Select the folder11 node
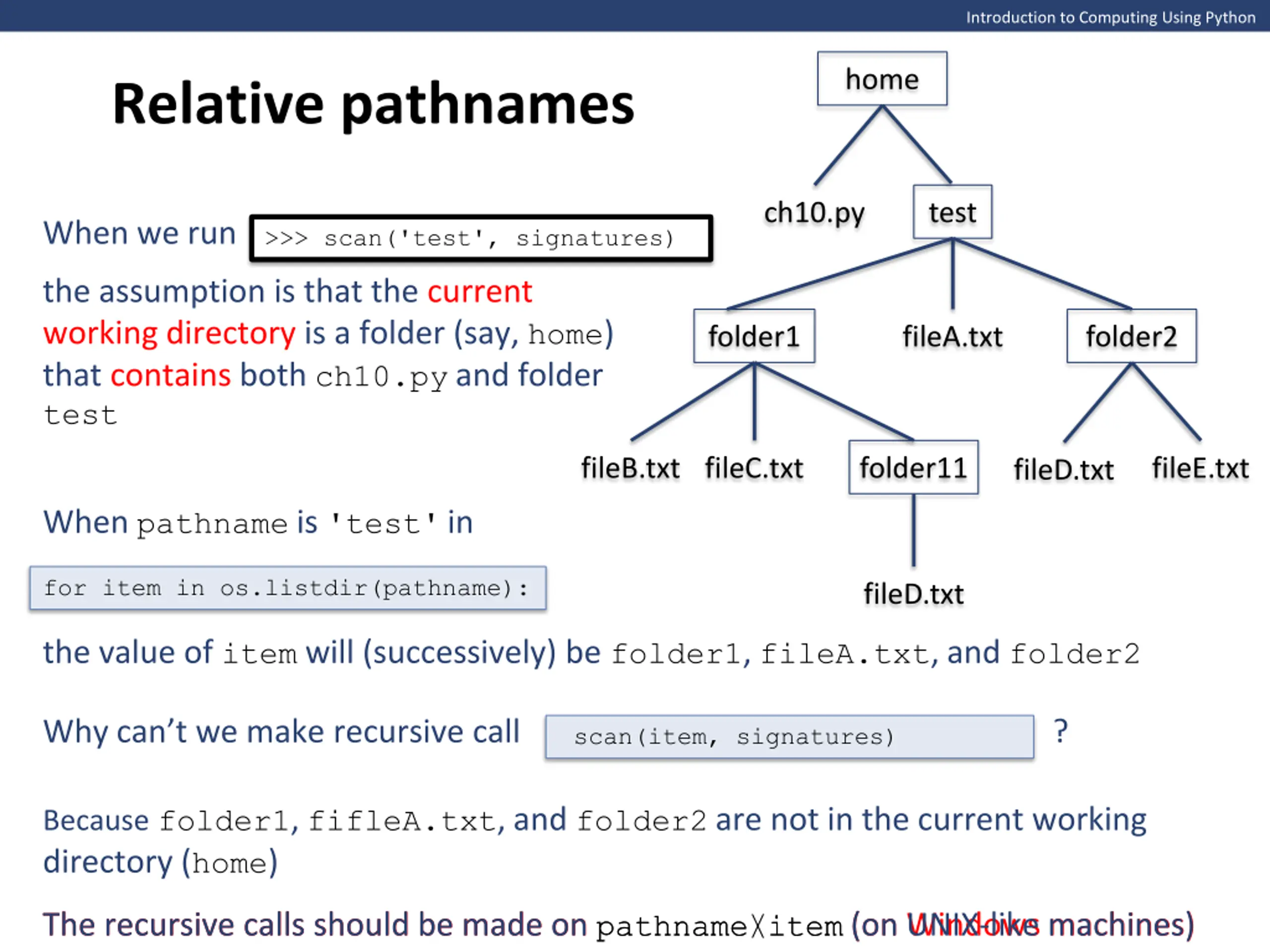 pos(913,468)
